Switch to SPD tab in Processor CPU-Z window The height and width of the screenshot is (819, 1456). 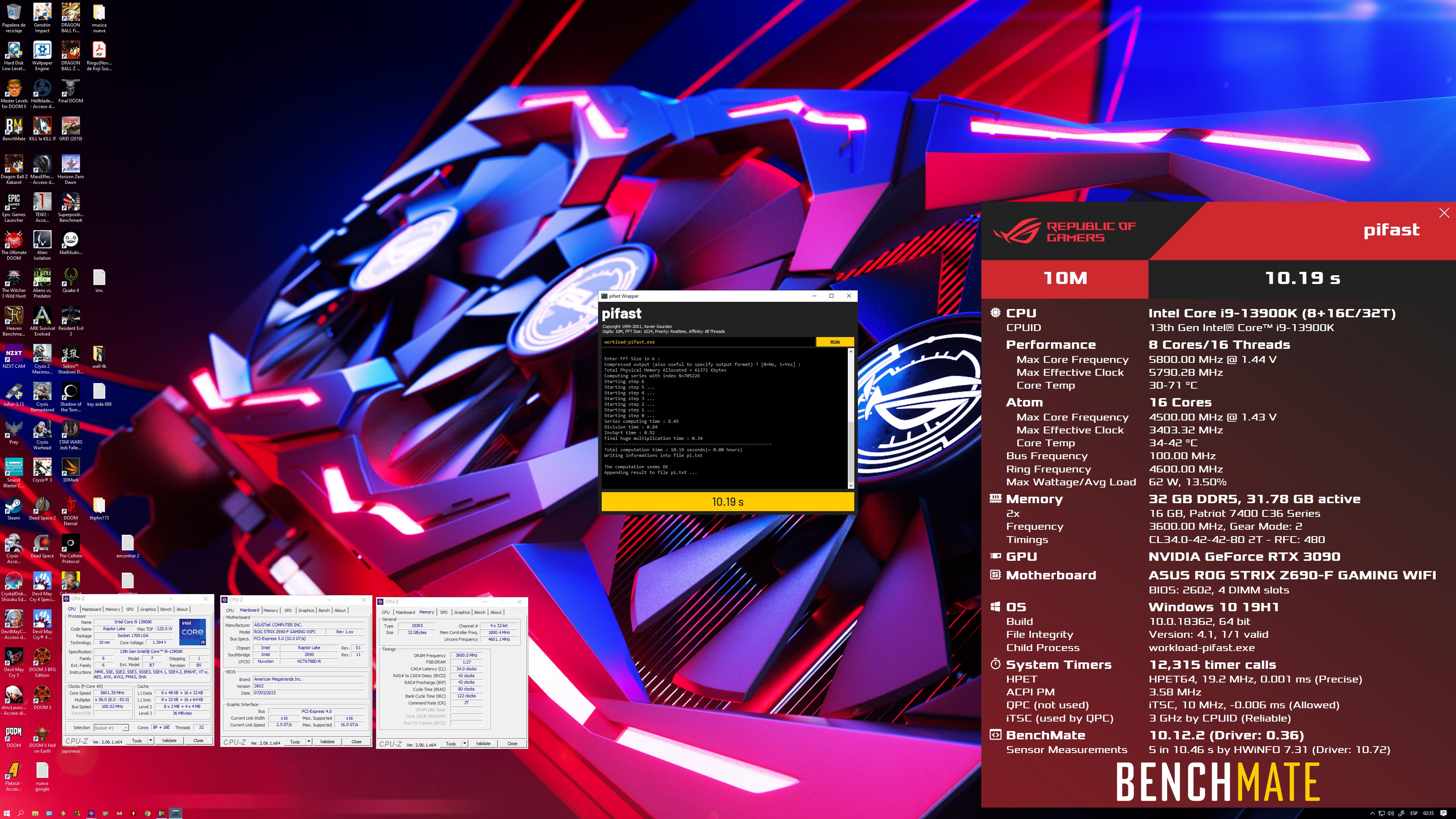pyautogui.click(x=130, y=609)
